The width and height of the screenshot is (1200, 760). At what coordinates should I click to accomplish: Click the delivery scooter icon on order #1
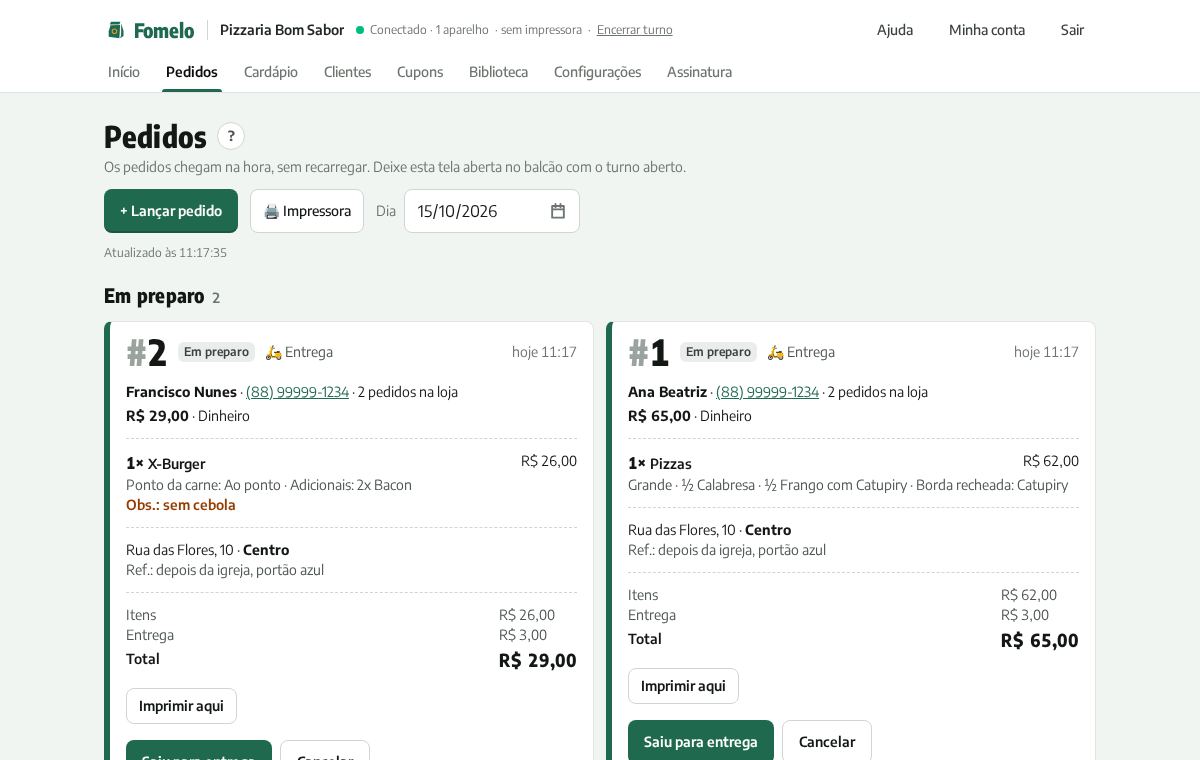(x=776, y=352)
